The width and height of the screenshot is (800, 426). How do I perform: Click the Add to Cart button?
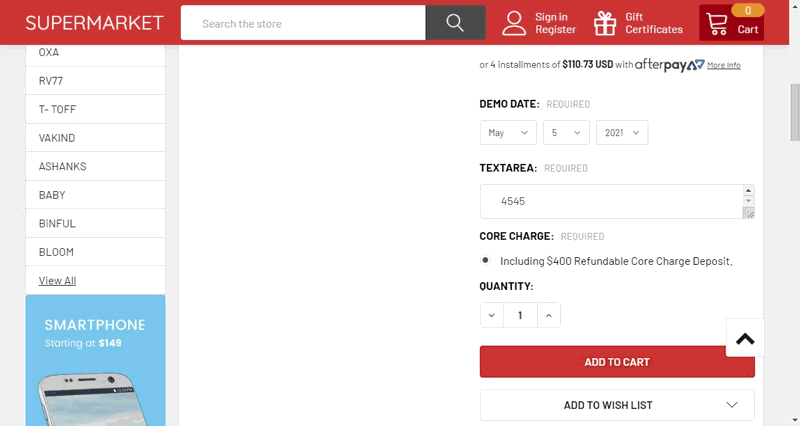point(617,362)
